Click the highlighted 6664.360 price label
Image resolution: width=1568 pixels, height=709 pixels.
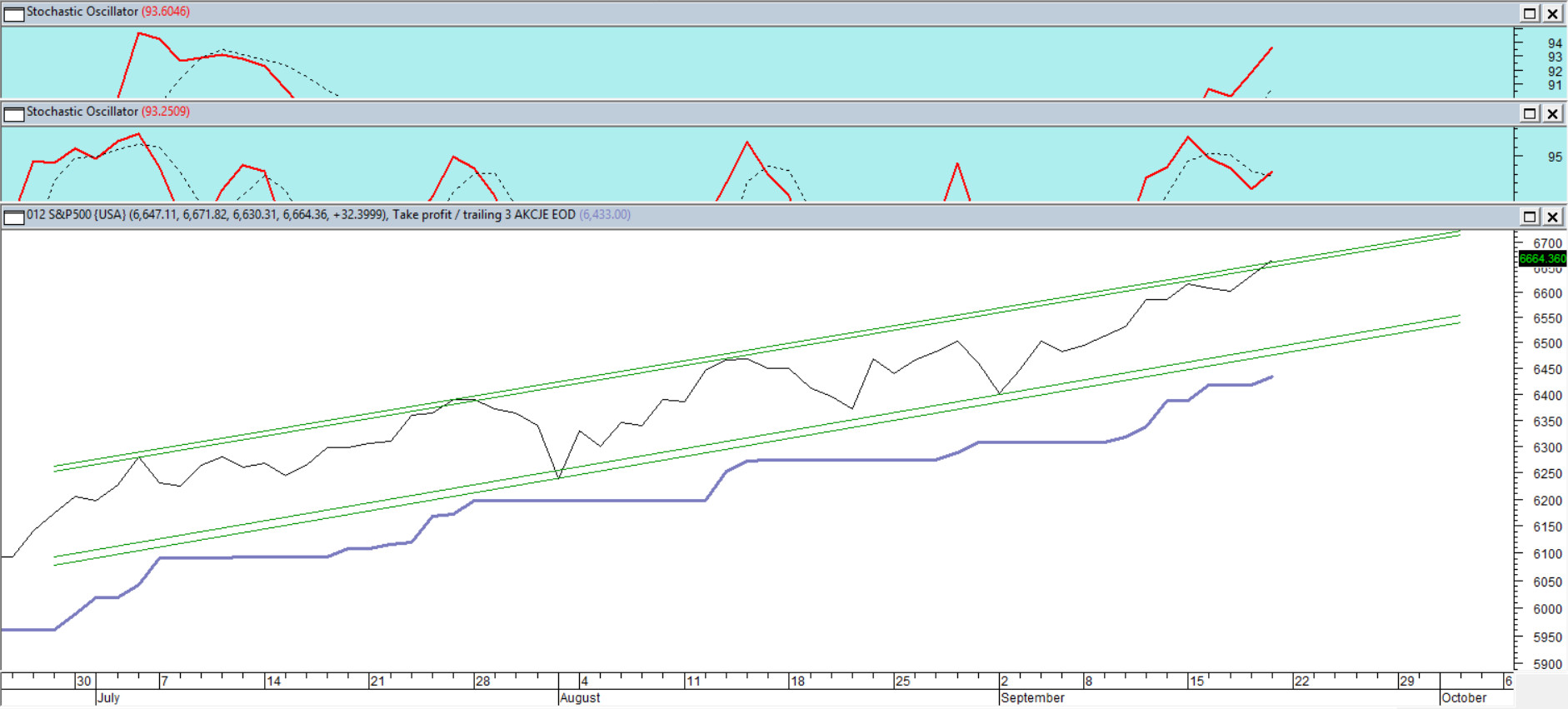click(x=1542, y=259)
